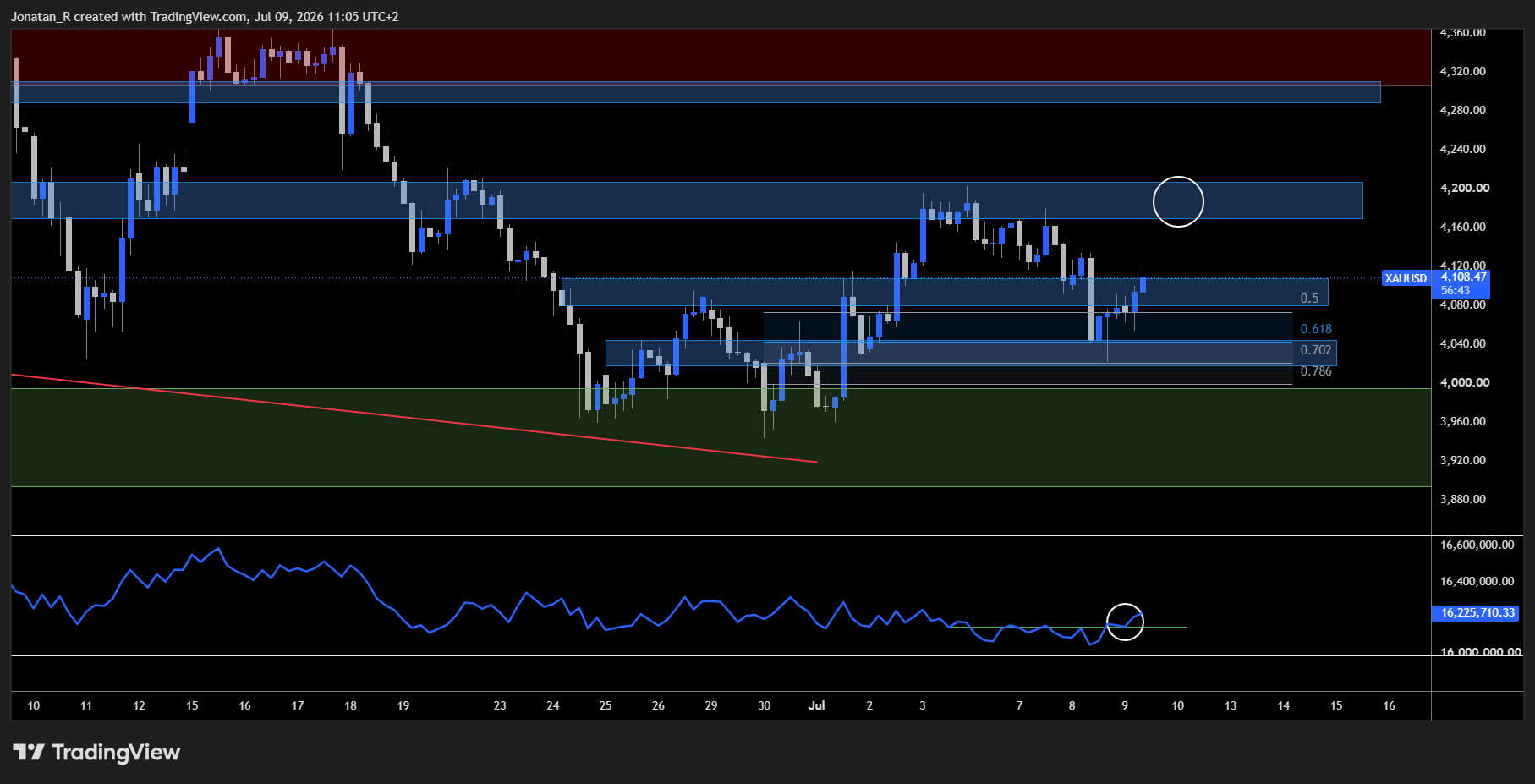
Task: Click date label 14 on the time axis
Action: coord(1284,705)
